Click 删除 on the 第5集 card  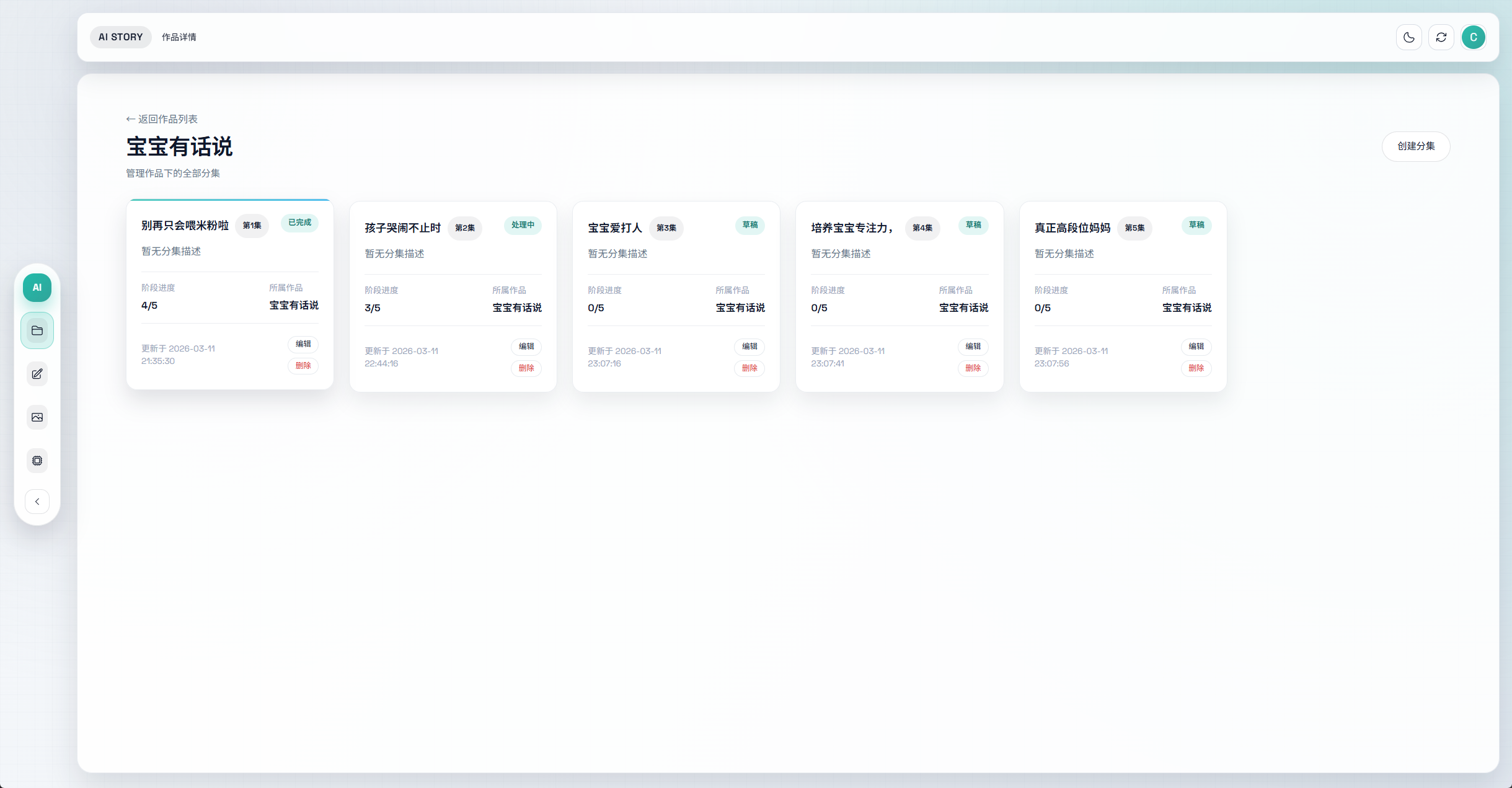click(1196, 368)
